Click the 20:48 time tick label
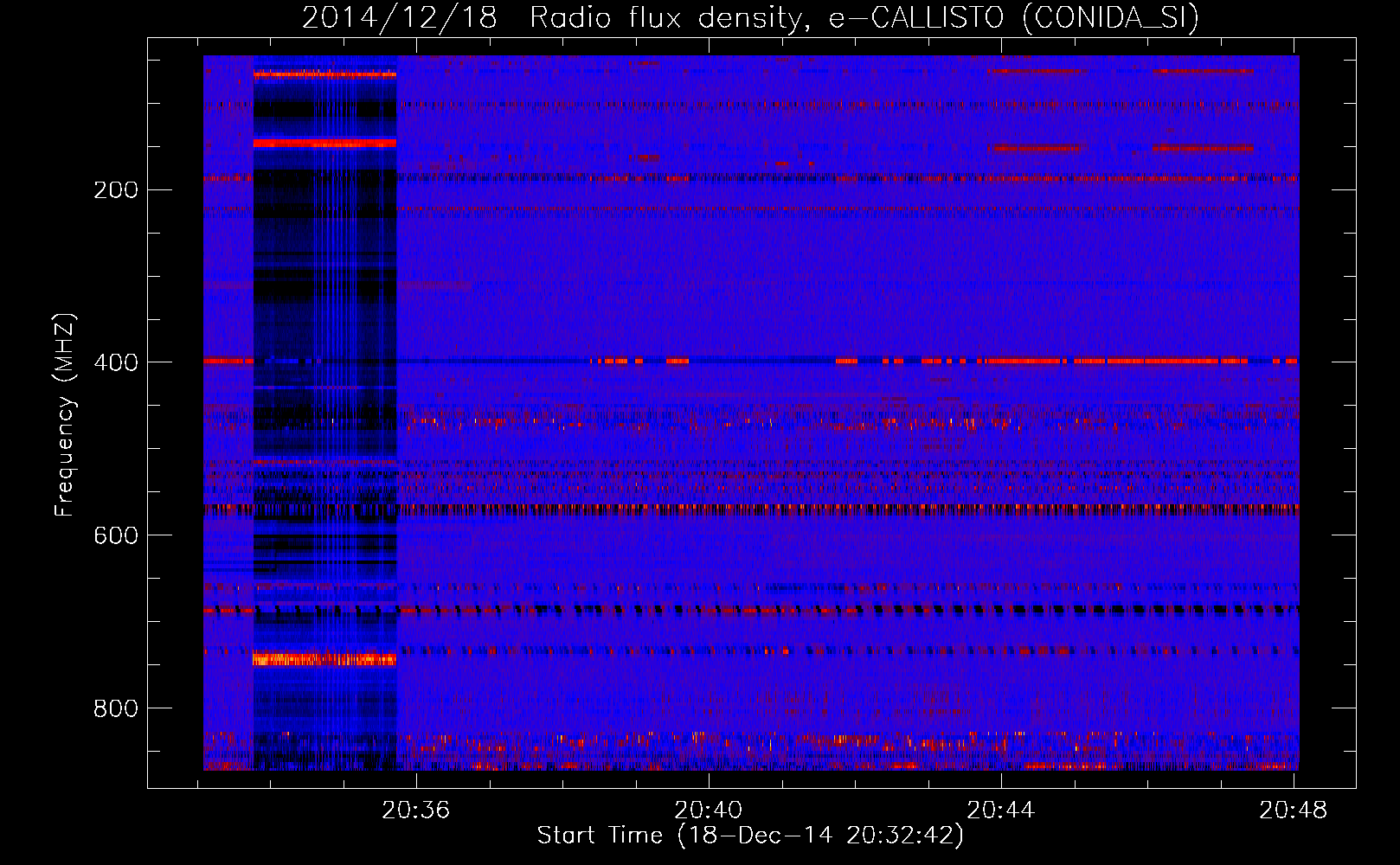Viewport: 1400px width, 865px height. point(1294,811)
